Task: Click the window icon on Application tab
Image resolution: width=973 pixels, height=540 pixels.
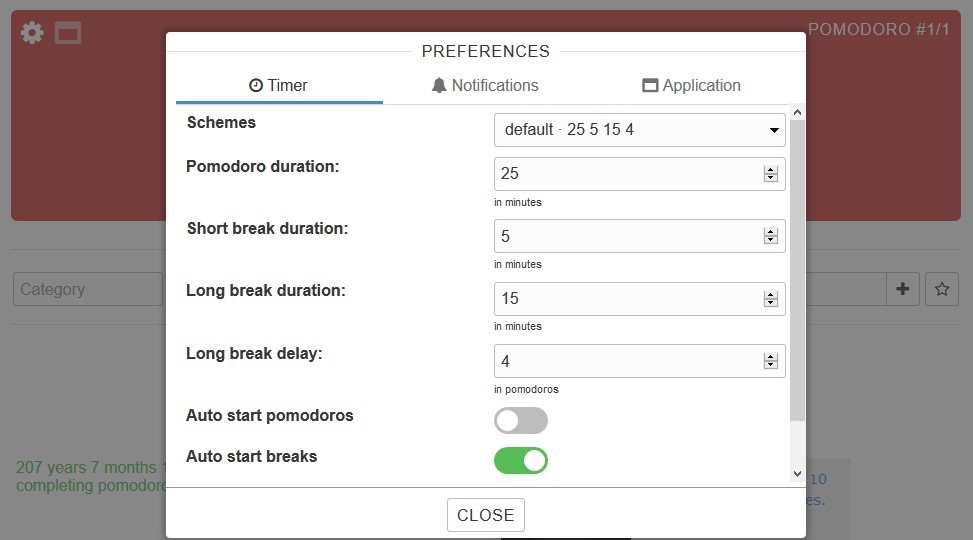Action: (650, 86)
